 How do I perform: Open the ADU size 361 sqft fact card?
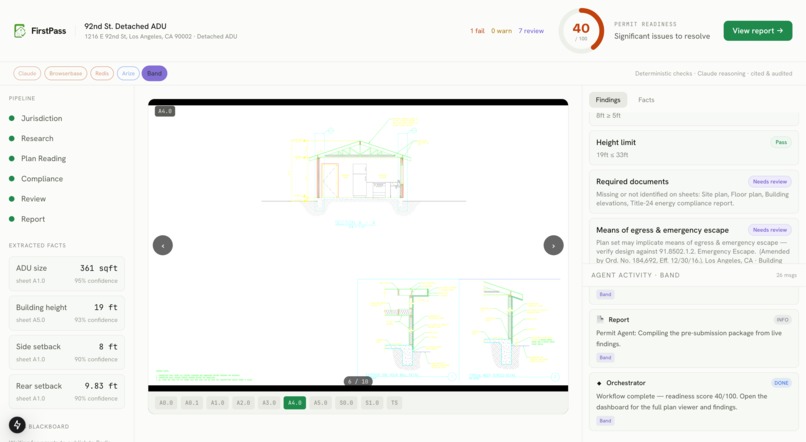[67, 274]
